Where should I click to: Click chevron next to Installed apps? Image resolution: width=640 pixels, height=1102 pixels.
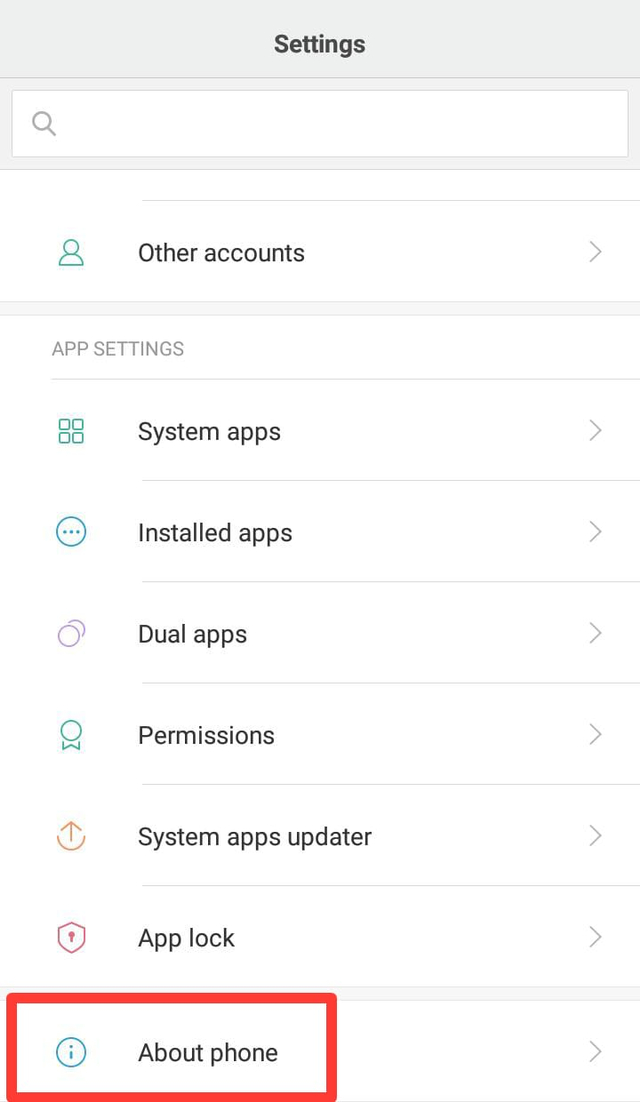(x=595, y=531)
